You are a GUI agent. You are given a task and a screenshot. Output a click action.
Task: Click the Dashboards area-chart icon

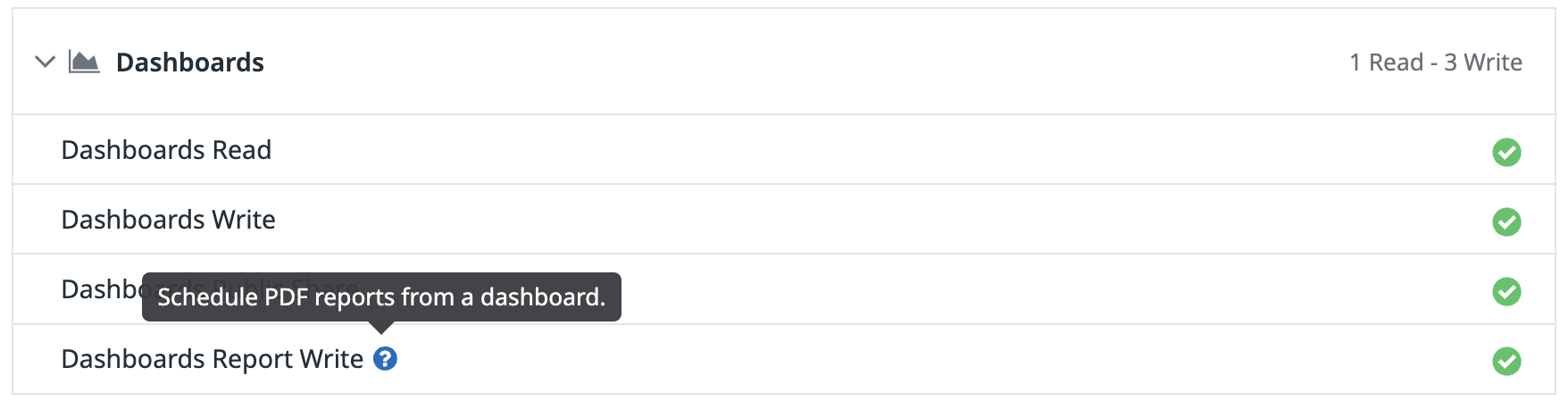coord(84,62)
